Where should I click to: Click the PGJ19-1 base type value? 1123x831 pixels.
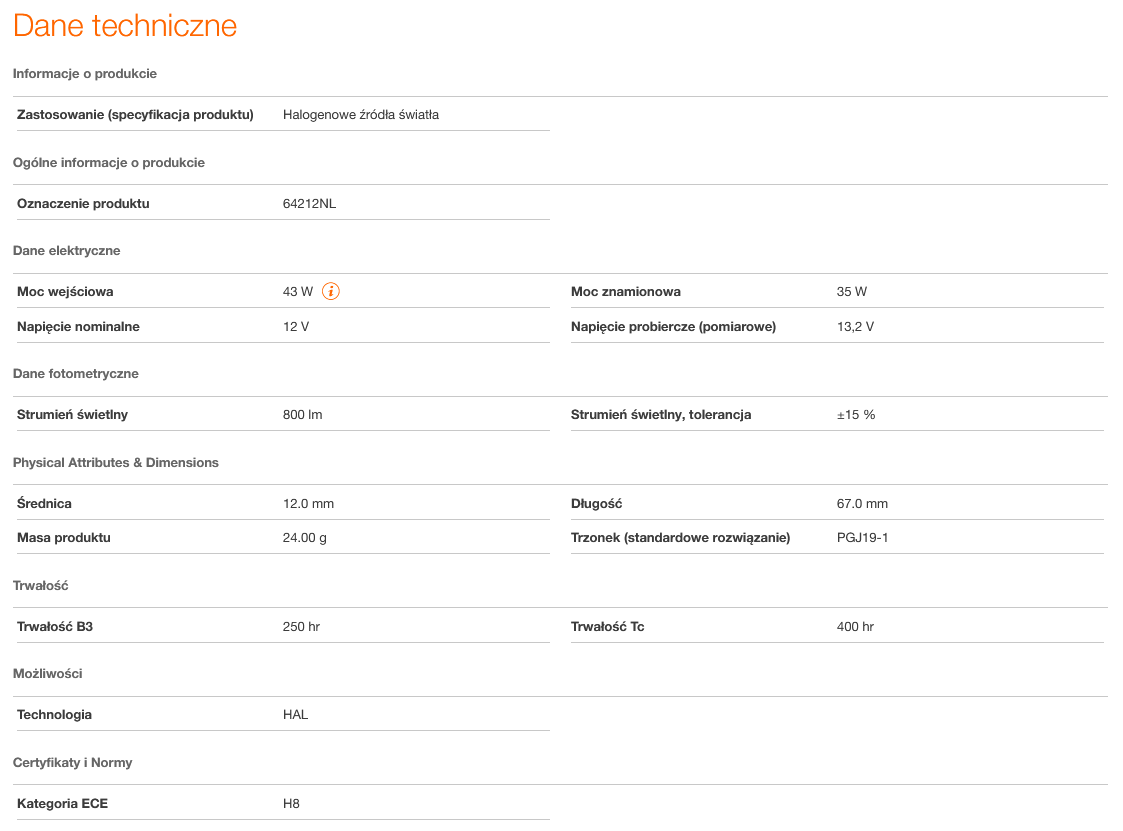pyautogui.click(x=862, y=538)
